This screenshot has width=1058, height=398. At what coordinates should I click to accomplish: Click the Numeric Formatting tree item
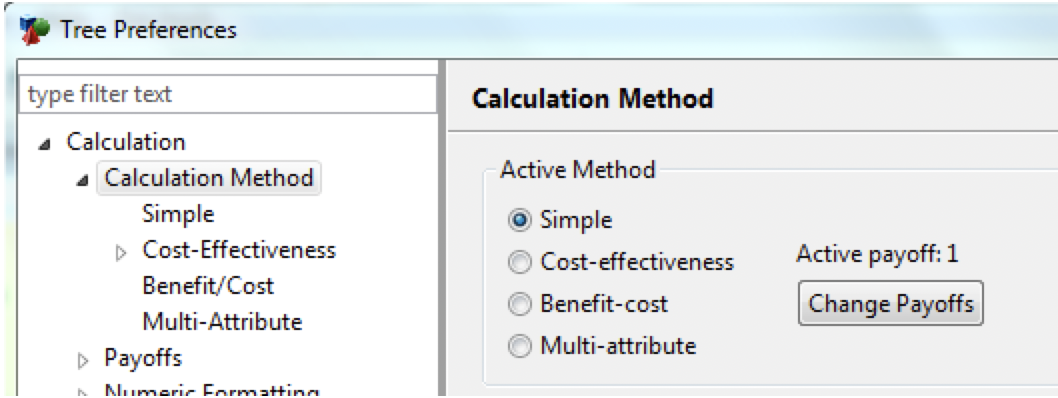pos(211,391)
